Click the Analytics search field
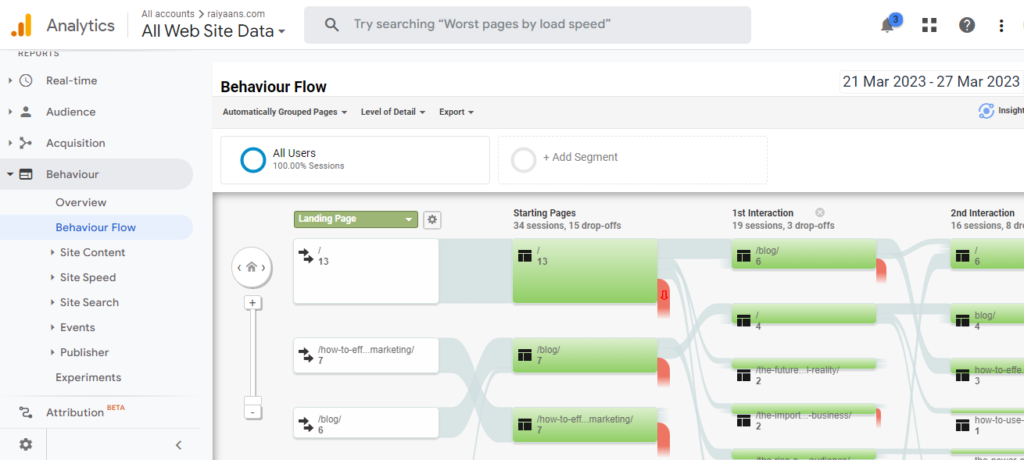Image resolution: width=1024 pixels, height=460 pixels. (x=527, y=25)
